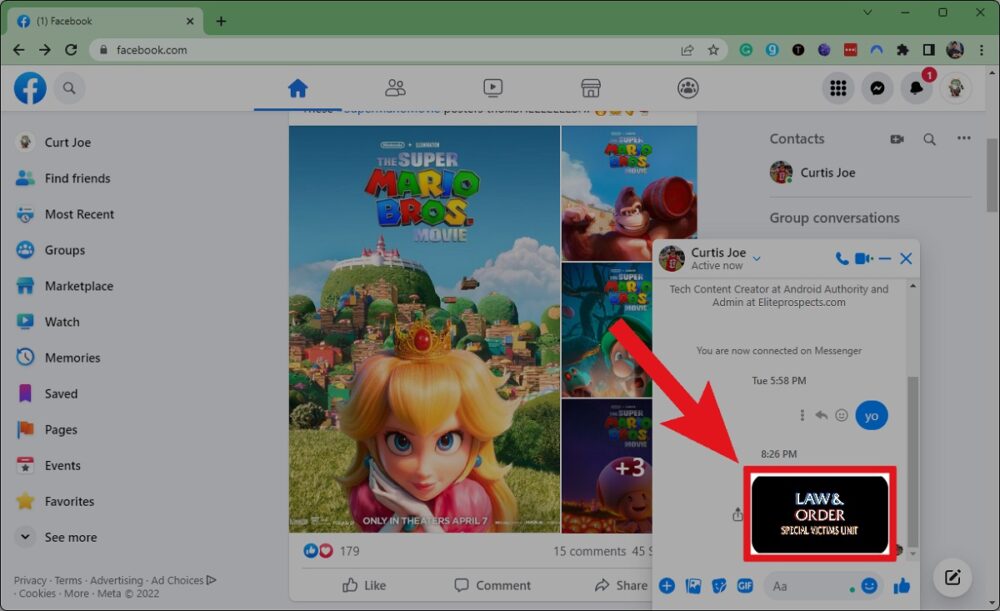Image resolution: width=1000 pixels, height=611 pixels.
Task: Send a thumbs-up in the Curtis Joe chat
Action: coord(901,586)
